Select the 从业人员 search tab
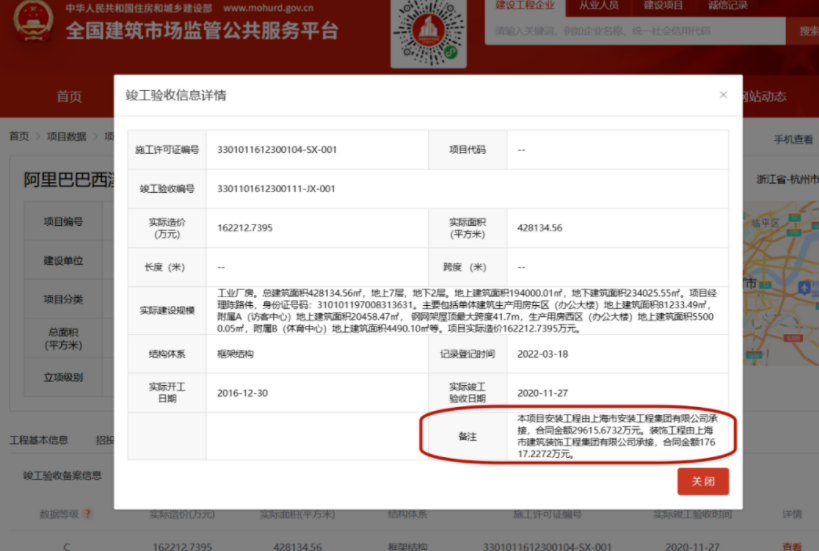This screenshot has width=819, height=551. 598,6
